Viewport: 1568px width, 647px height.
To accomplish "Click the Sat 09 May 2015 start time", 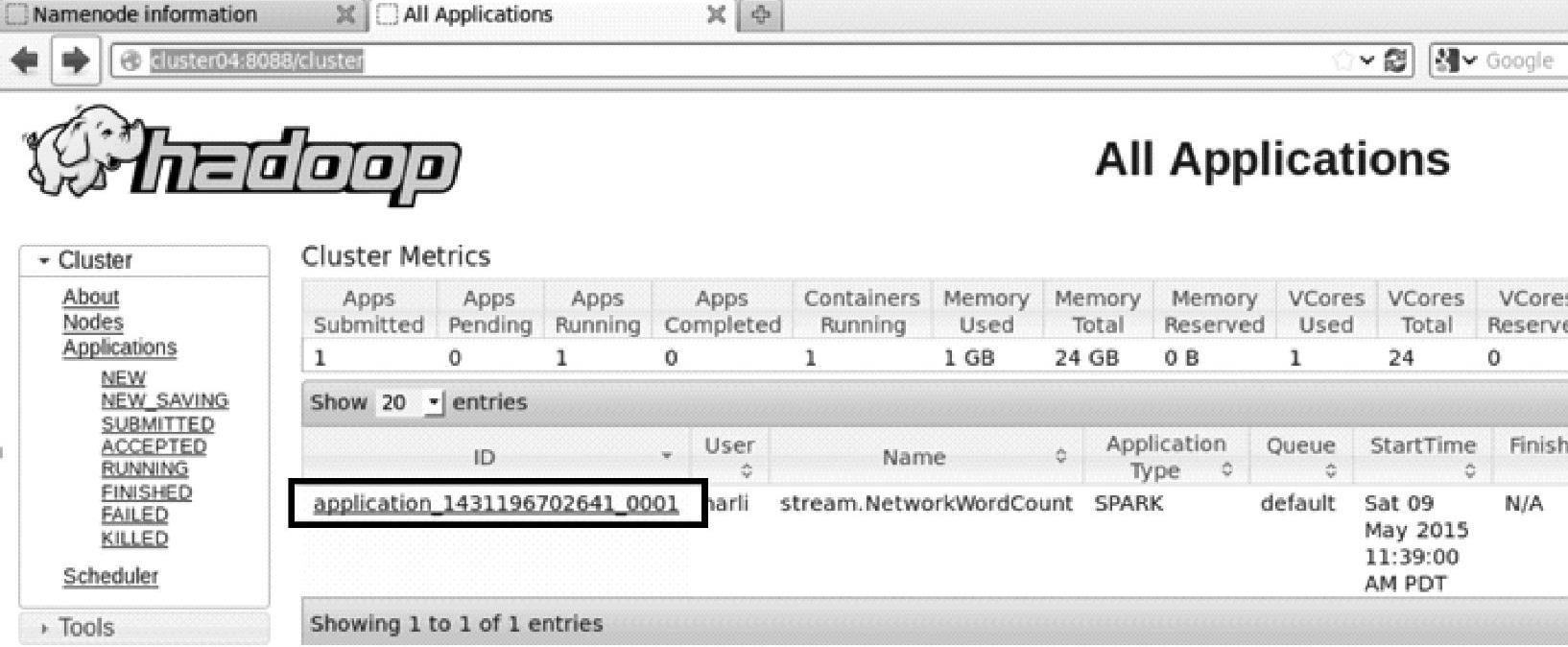I will coord(1416,543).
